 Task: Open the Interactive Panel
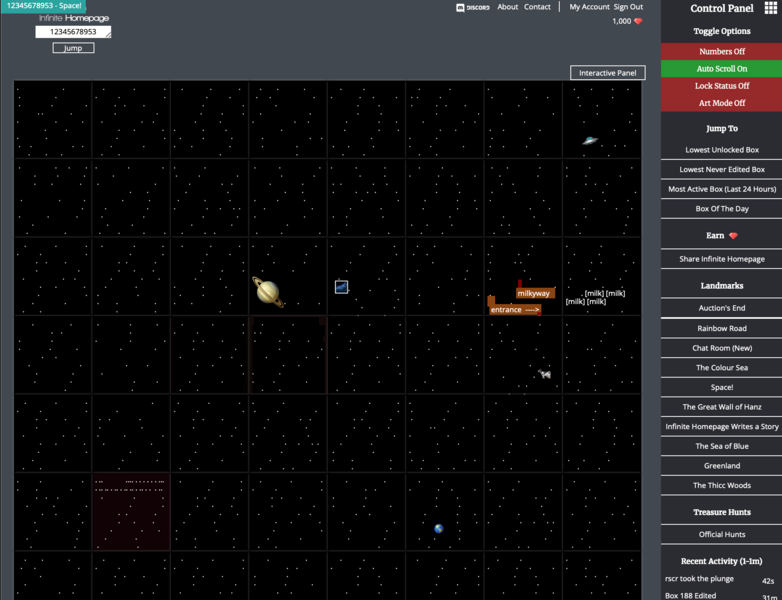(x=607, y=73)
